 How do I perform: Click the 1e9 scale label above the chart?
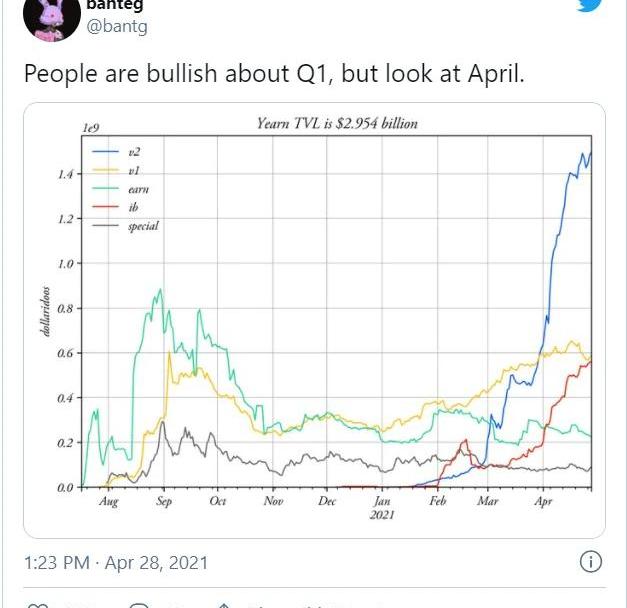click(x=93, y=129)
